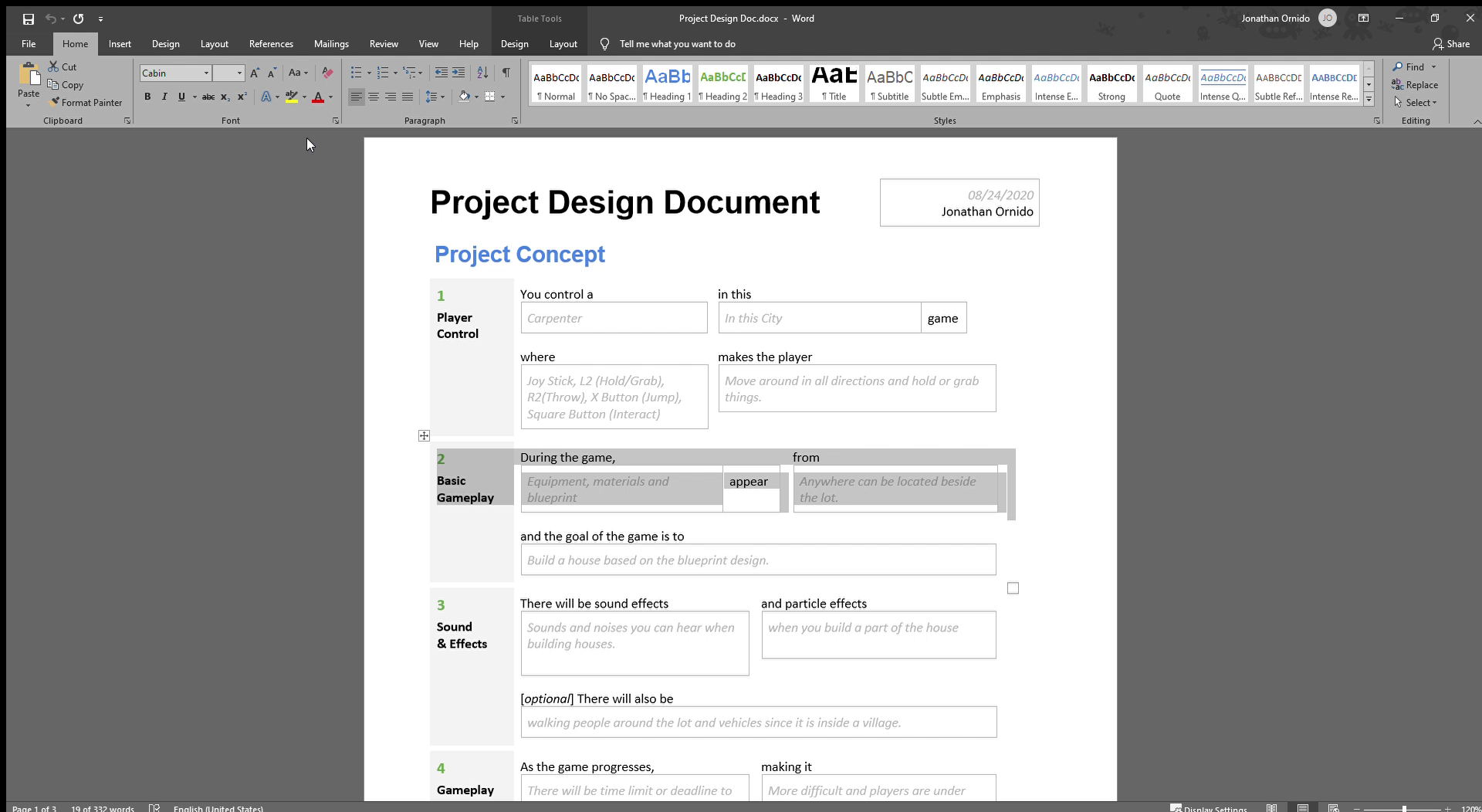Toggle Show/Hide paragraph marks
Viewport: 1482px width, 812px height.
point(506,73)
